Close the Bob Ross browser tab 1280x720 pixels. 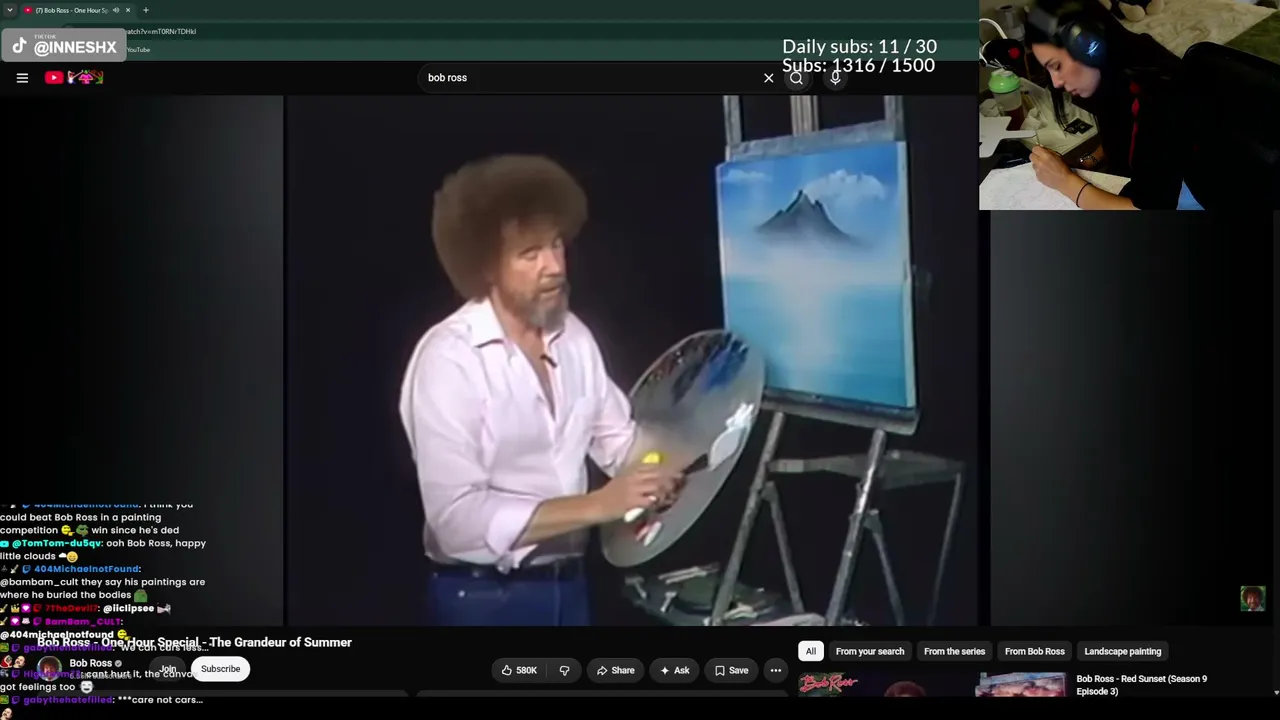point(128,10)
